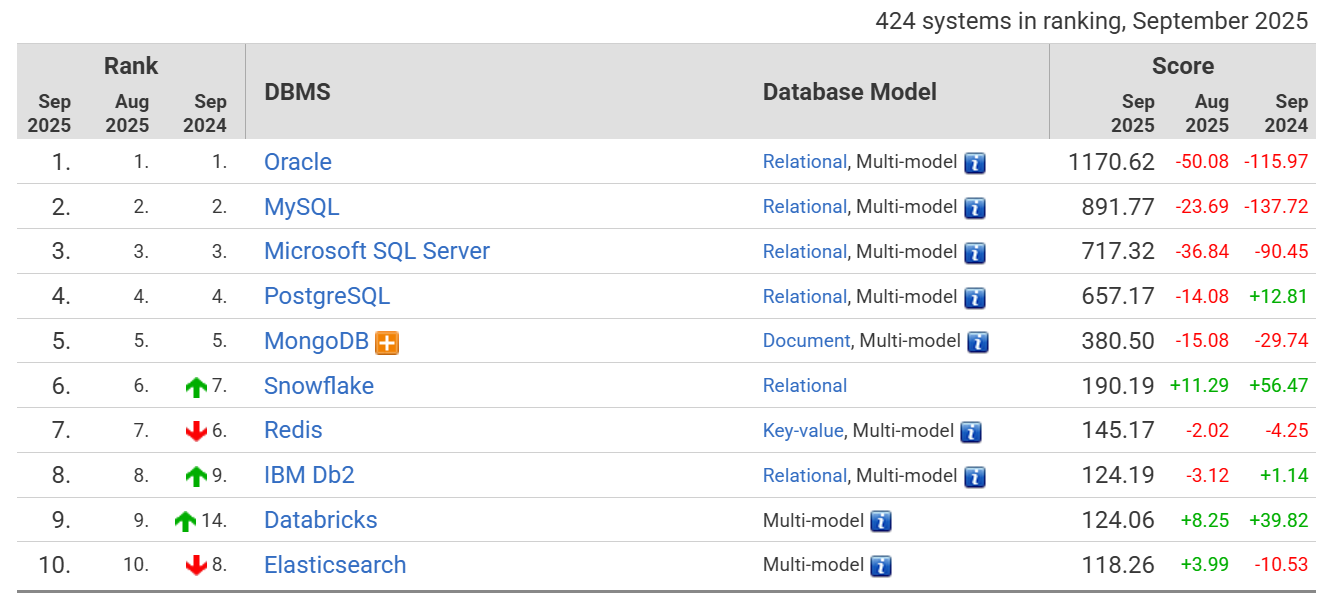Open the Databricks DBMS link
Screen dimensions: 1335x601
pyautogui.click(x=321, y=520)
